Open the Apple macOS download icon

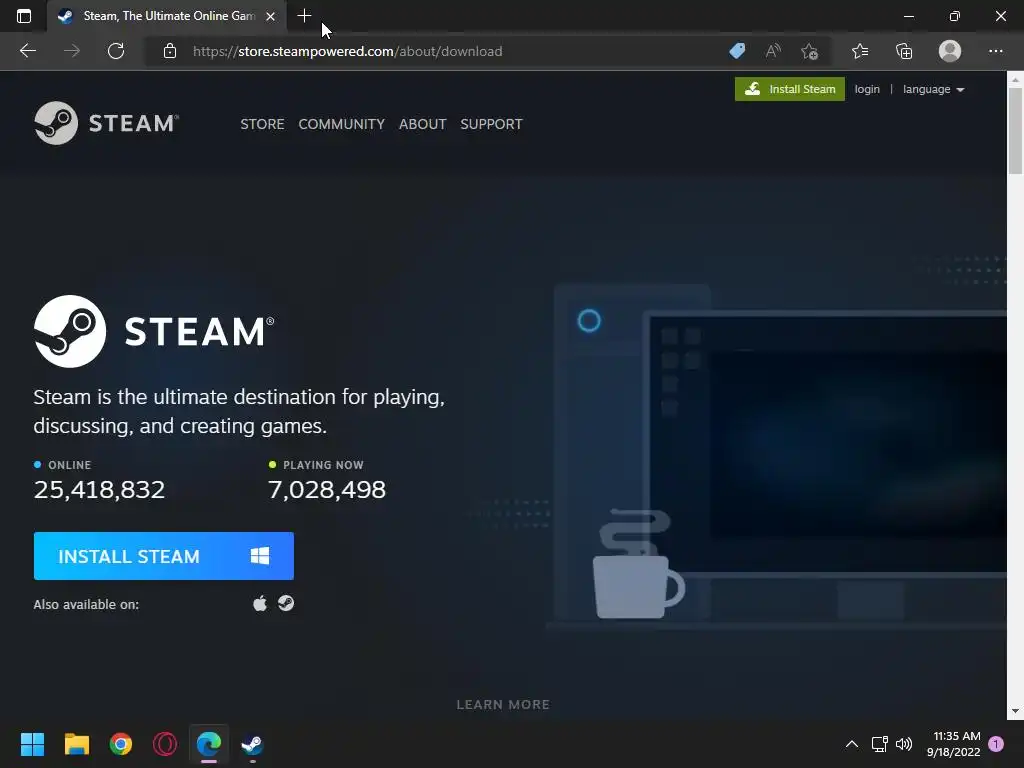(260, 603)
